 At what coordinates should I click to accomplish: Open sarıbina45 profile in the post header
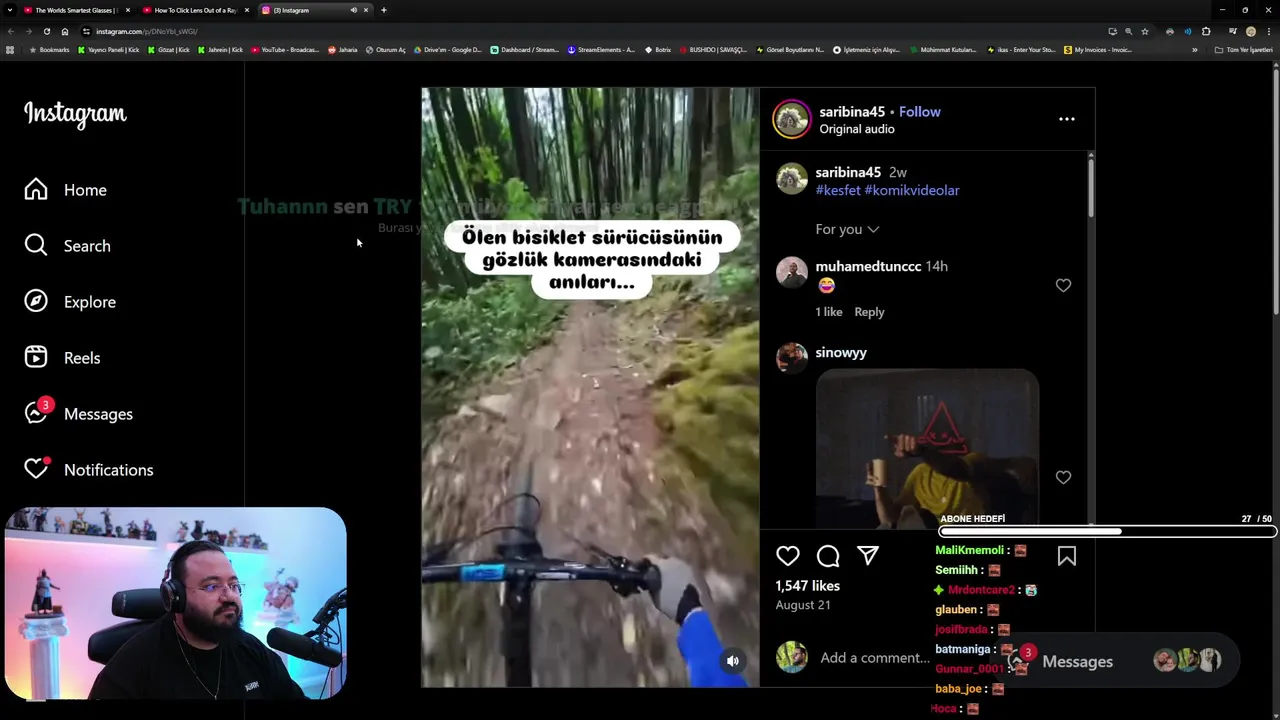[852, 112]
